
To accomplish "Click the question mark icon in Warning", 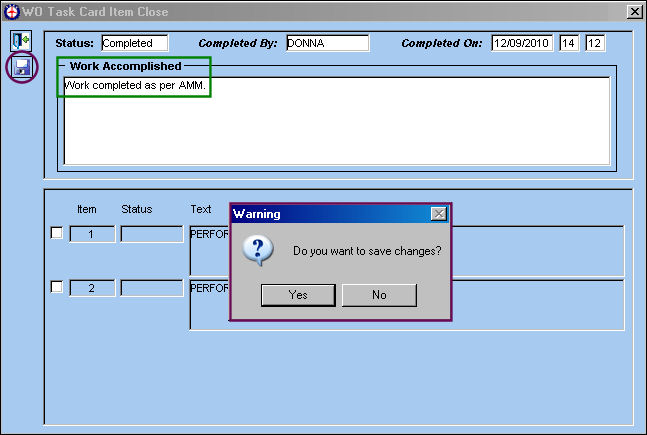I will pyautogui.click(x=258, y=250).
